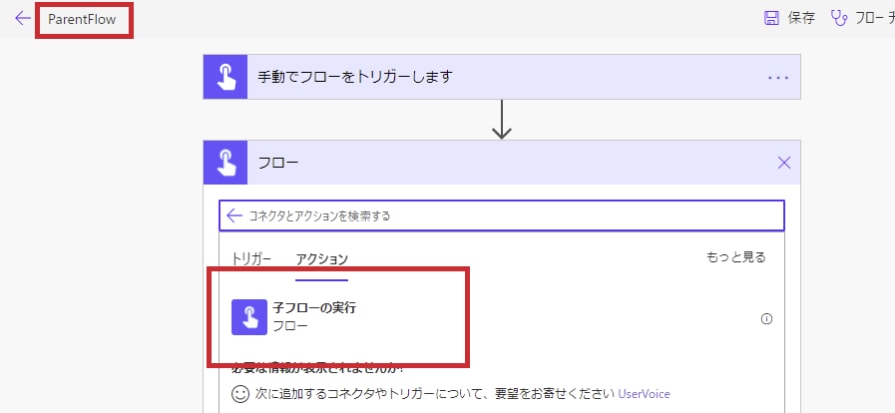
Task: Open the flow checker stethoscope icon
Action: tap(839, 18)
